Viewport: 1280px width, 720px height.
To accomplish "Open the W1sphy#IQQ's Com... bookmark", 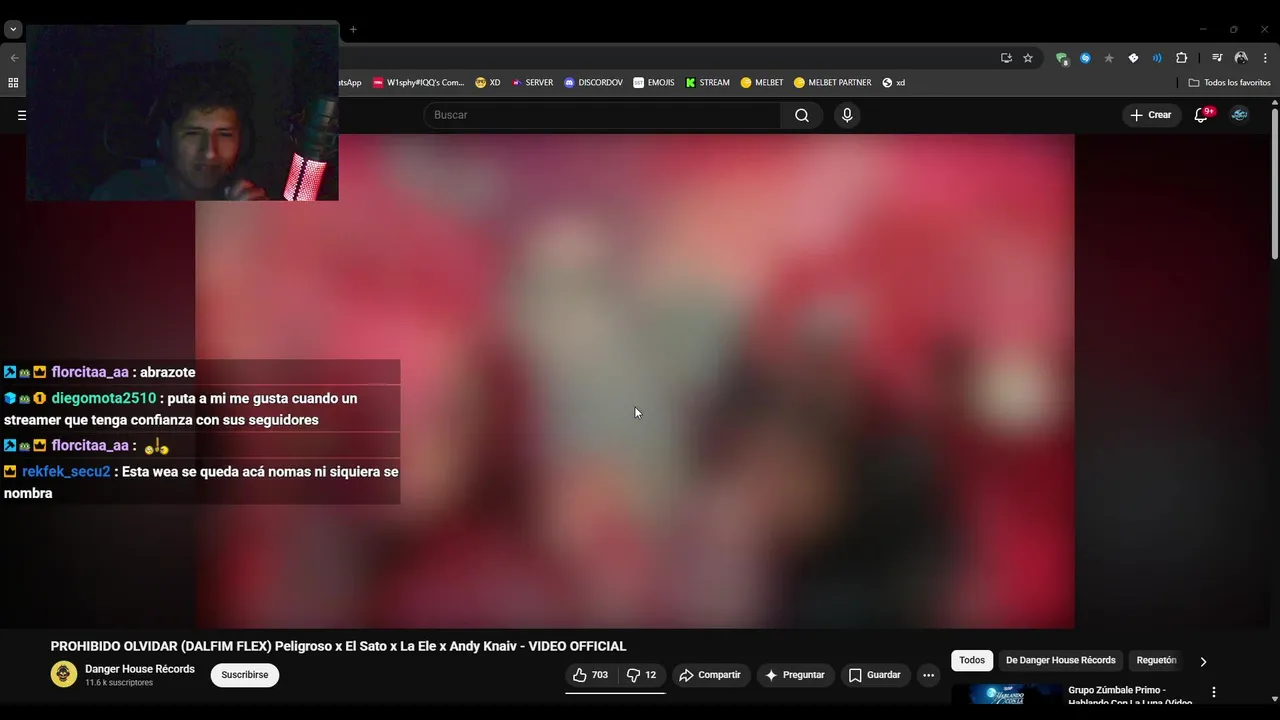I will (418, 83).
